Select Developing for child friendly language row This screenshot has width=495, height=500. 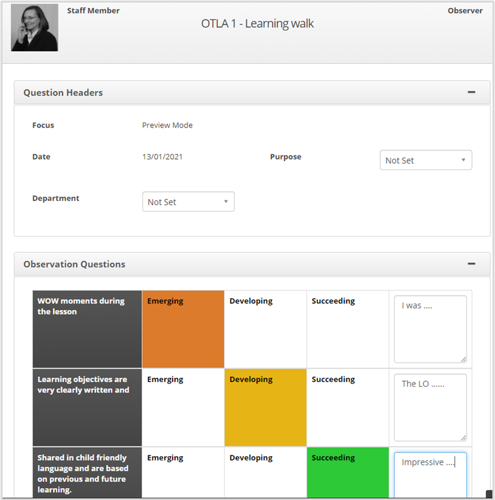pyautogui.click(x=265, y=473)
